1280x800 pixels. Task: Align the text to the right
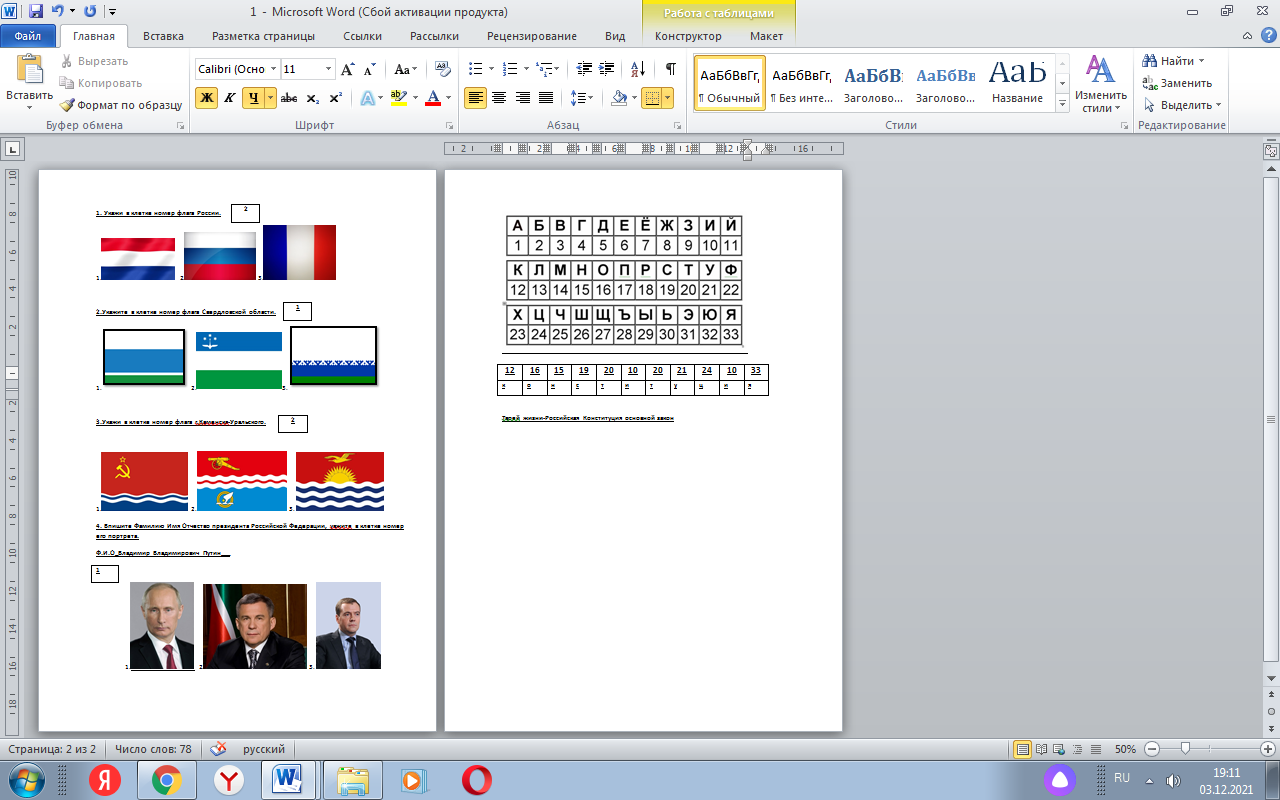point(522,97)
